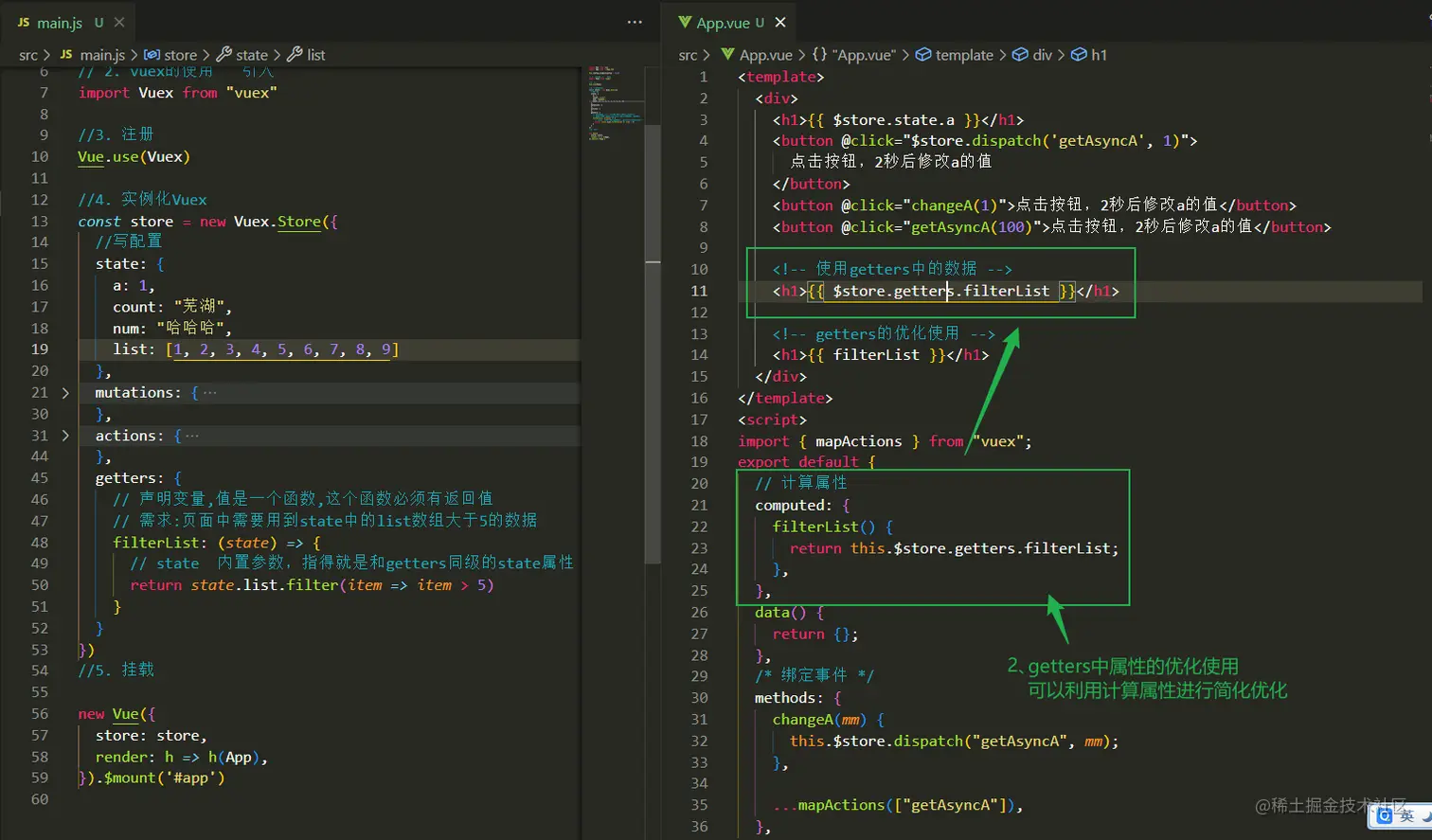Click line number 11 in App.vue
Image resolution: width=1432 pixels, height=840 pixels.
[x=699, y=291]
